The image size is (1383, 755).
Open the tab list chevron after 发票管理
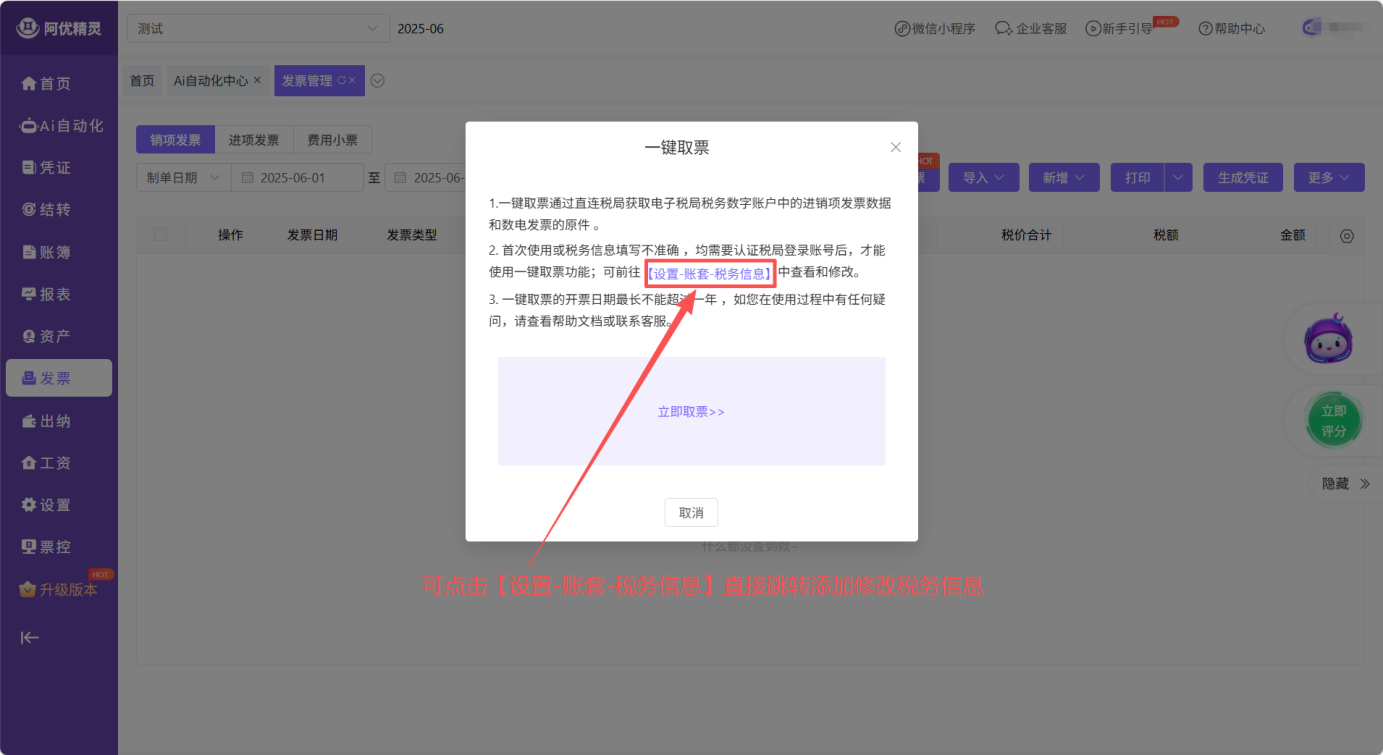pyautogui.click(x=378, y=81)
